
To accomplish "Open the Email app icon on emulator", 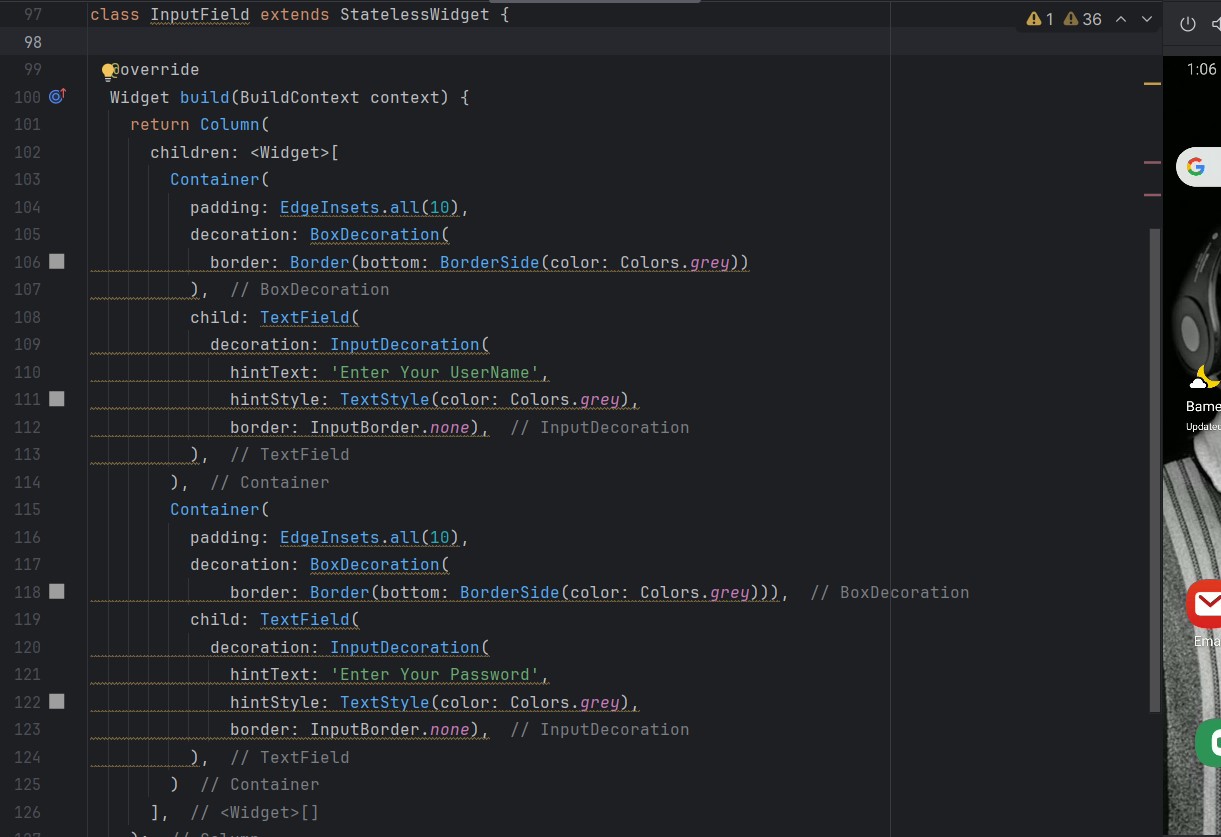I will [x=1205, y=605].
